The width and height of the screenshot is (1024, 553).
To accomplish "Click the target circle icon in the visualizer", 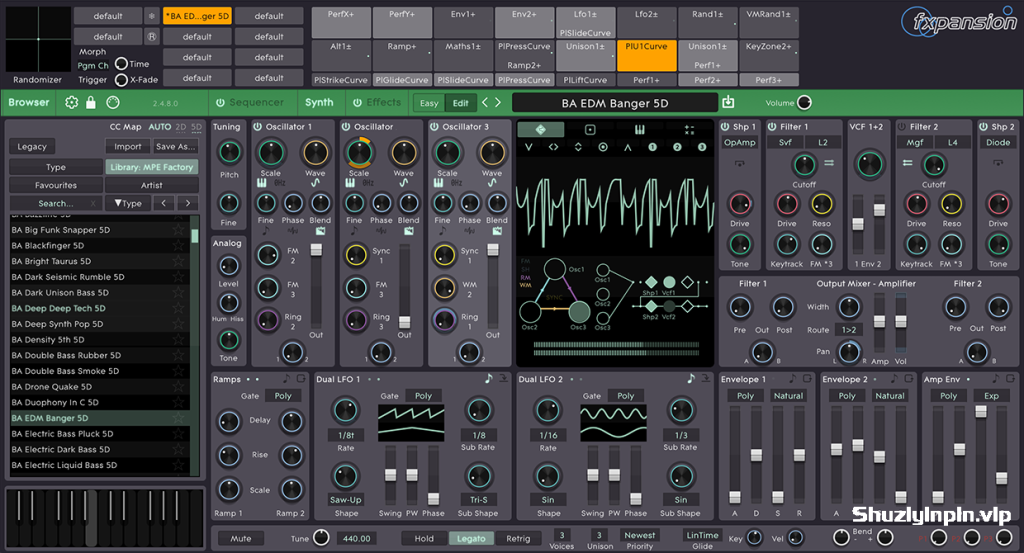I will pyautogui.click(x=603, y=147).
